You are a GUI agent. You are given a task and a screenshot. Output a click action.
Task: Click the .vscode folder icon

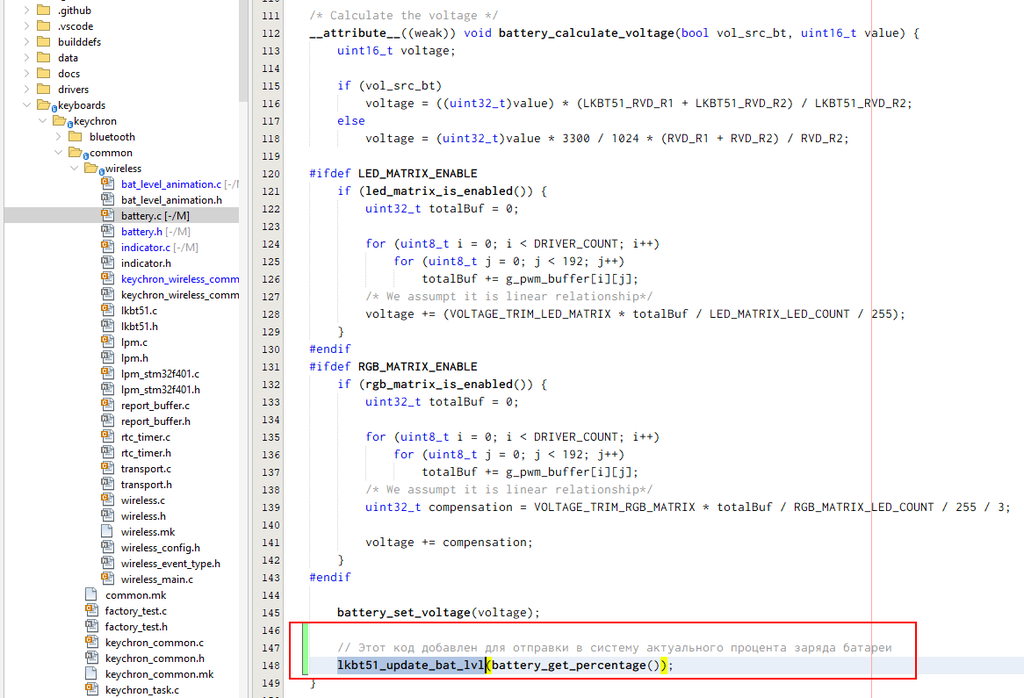click(x=42, y=26)
